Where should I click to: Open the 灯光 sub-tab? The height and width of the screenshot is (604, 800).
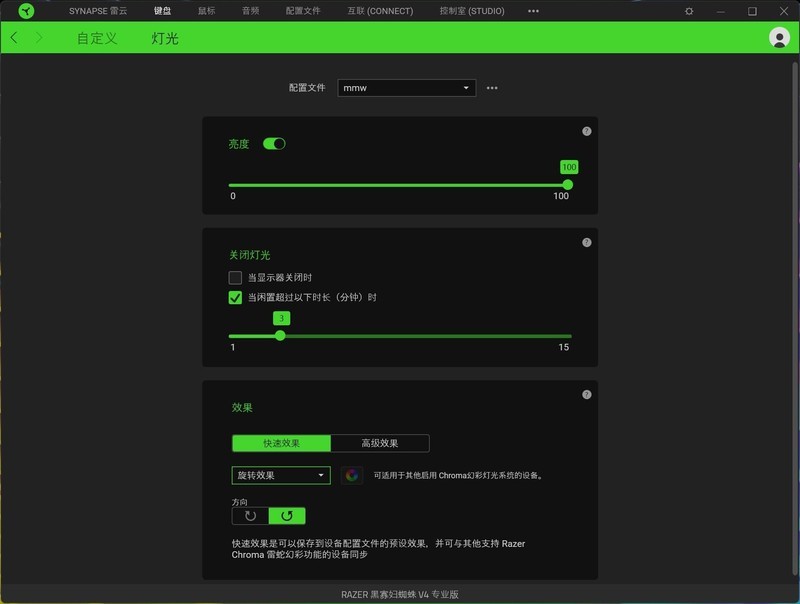click(165, 38)
